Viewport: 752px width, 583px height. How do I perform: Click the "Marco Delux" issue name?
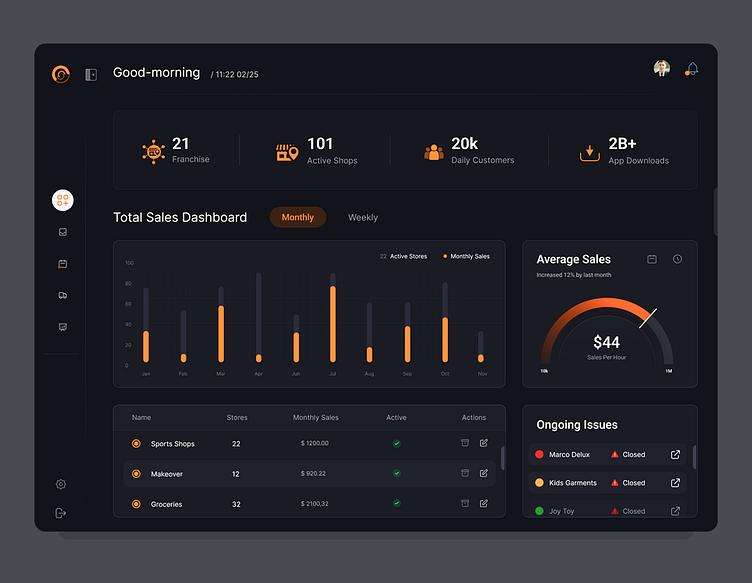click(569, 455)
